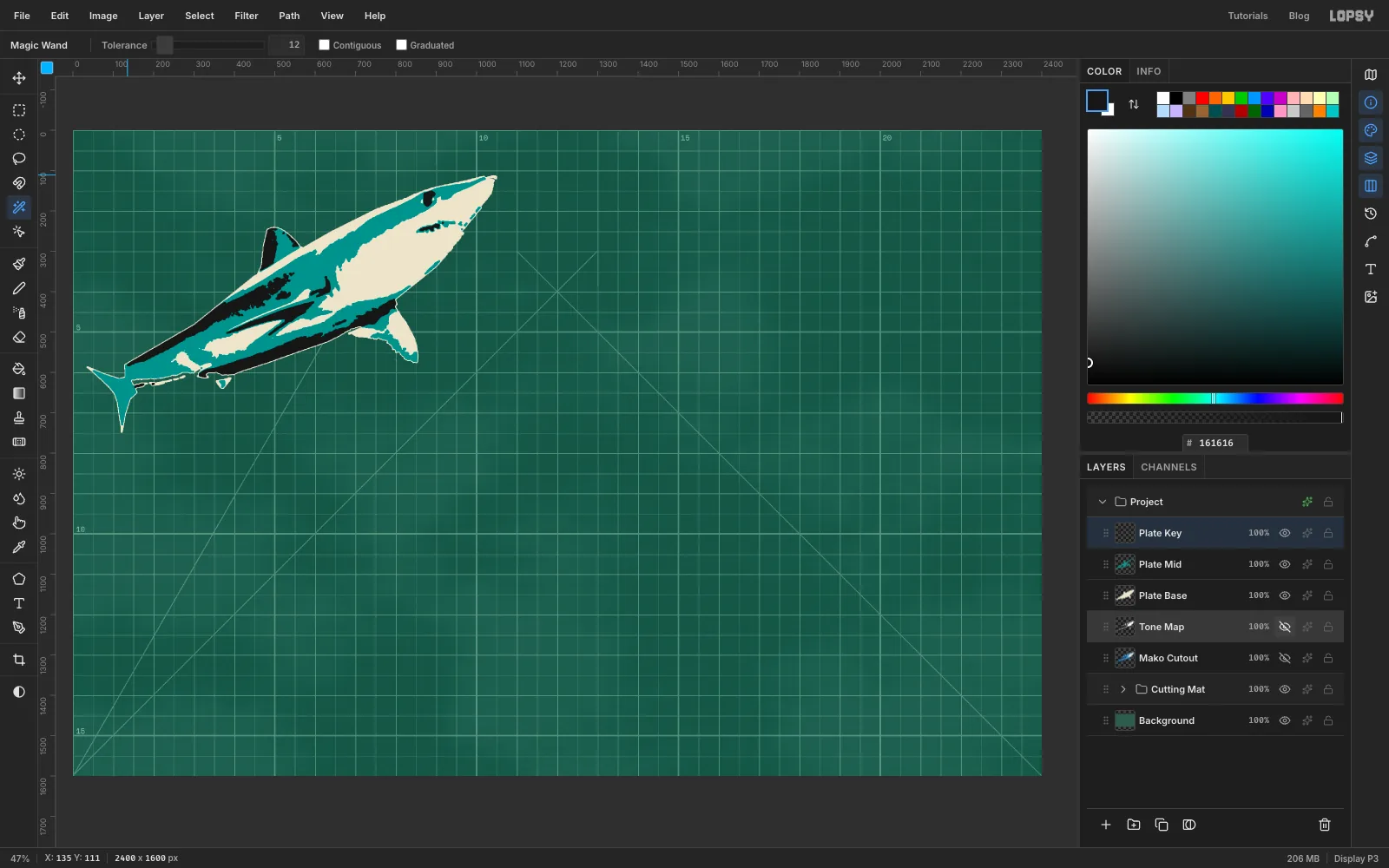Screen dimensions: 1389x868
Task: Select the Text tool in left toolbar
Action: pos(19,603)
